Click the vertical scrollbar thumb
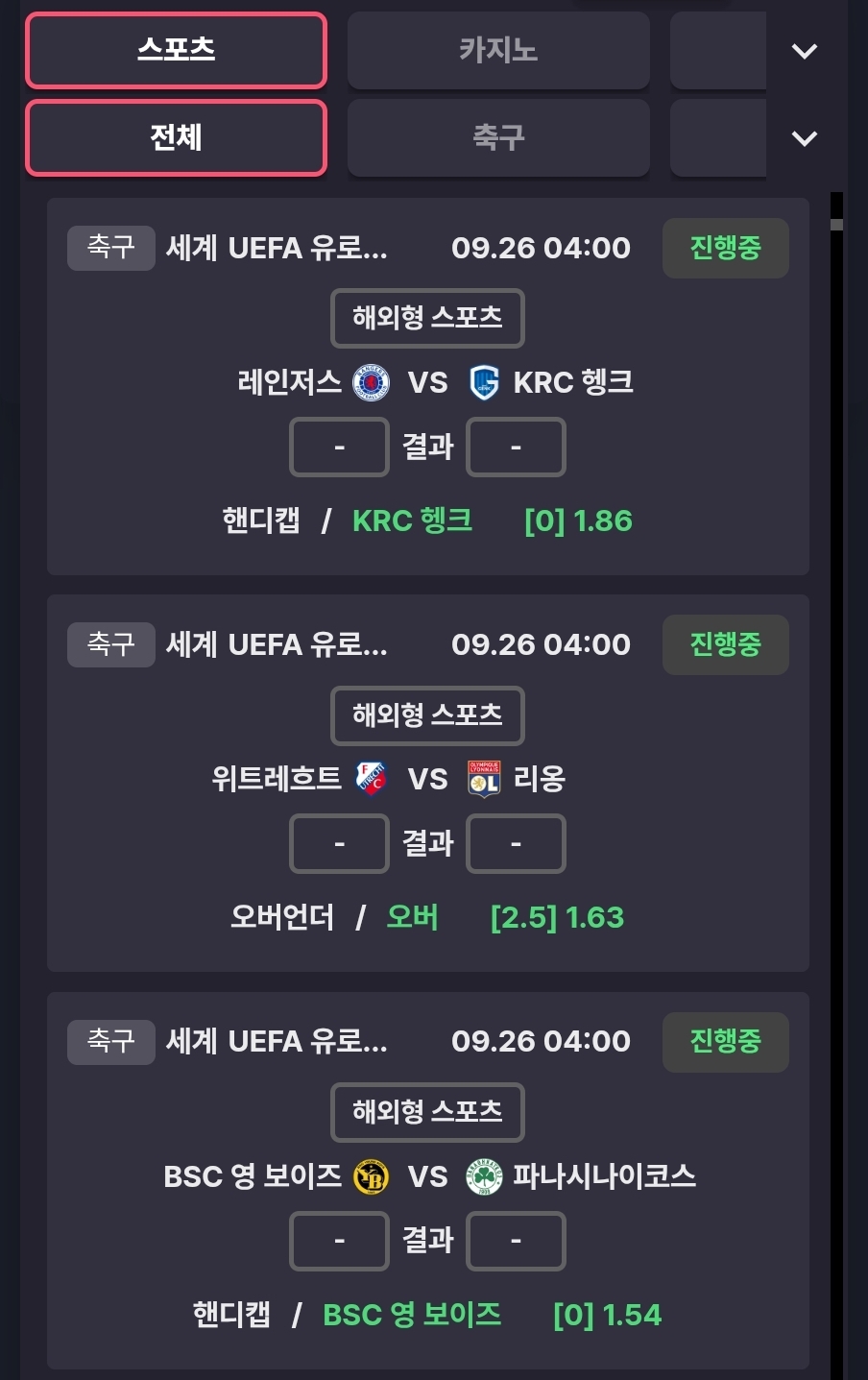 836,225
